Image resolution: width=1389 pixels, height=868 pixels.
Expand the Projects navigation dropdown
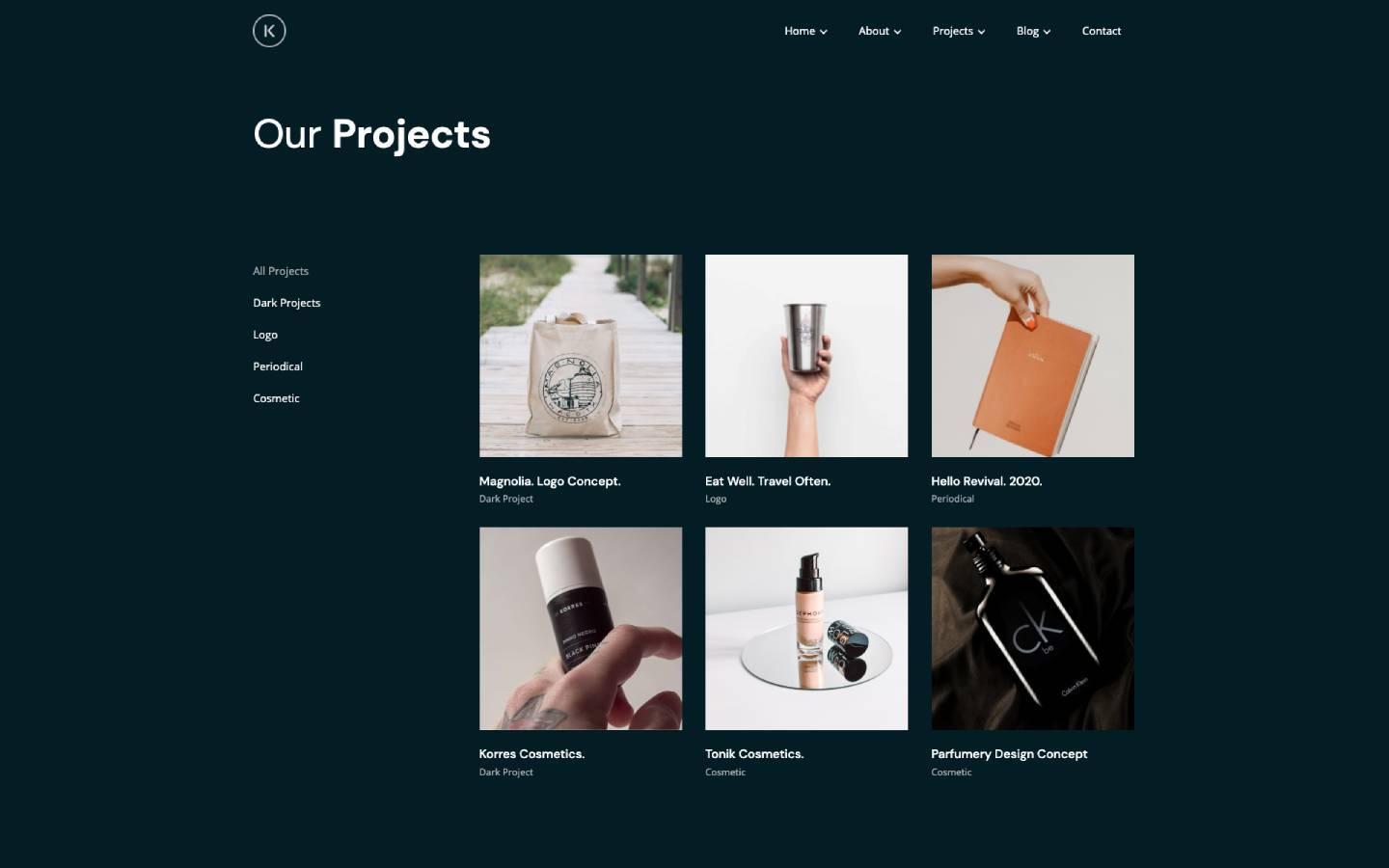point(959,31)
